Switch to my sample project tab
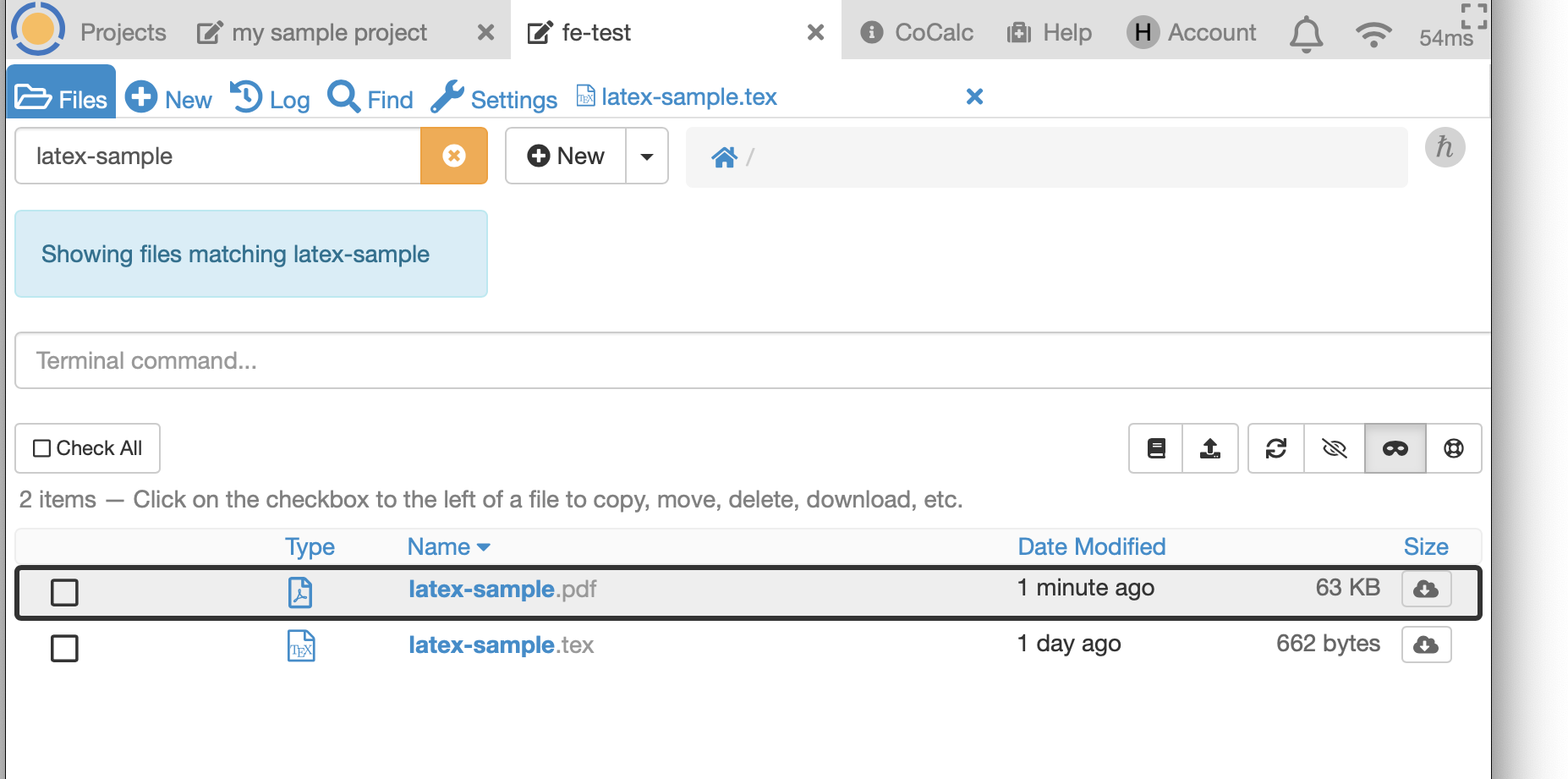This screenshot has width=1568, height=779. pos(328,33)
